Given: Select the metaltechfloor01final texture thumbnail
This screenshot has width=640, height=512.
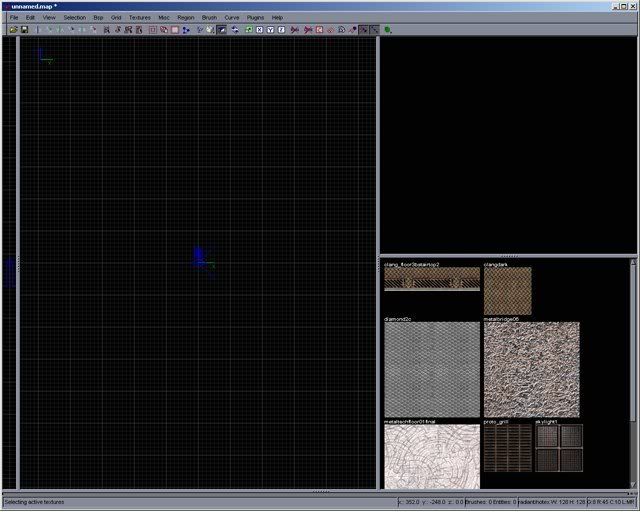Looking at the screenshot, I should pos(432,456).
